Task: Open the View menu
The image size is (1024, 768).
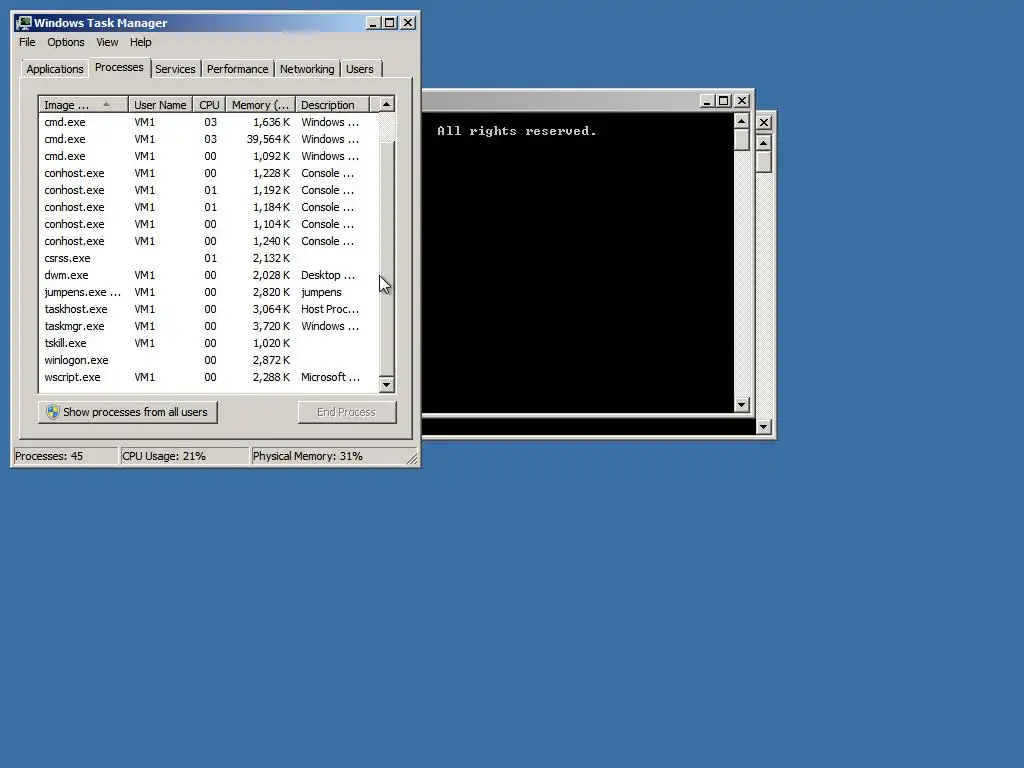Action: point(107,42)
